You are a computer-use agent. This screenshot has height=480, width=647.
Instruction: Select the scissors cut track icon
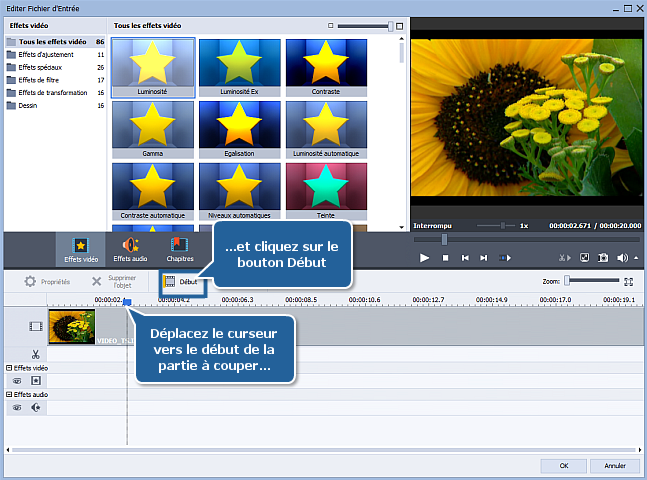tap(35, 353)
